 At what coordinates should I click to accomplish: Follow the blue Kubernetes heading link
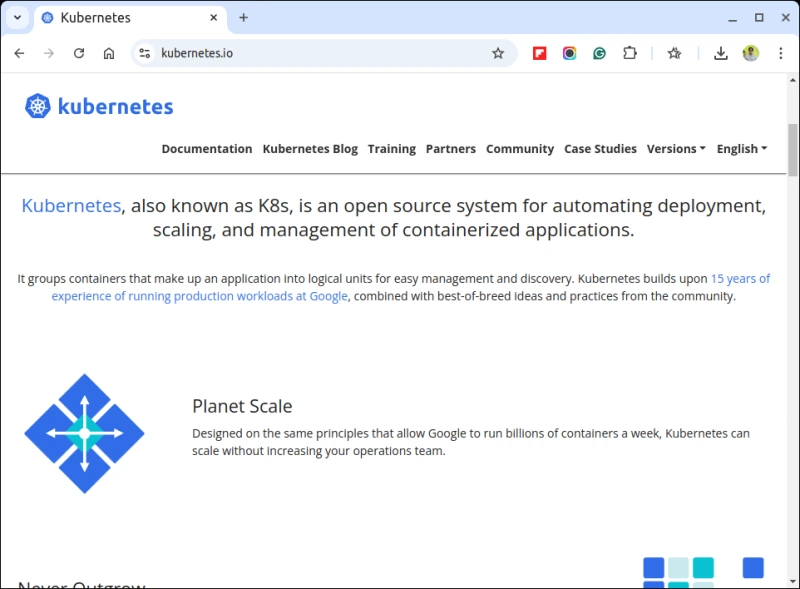pyautogui.click(x=71, y=205)
